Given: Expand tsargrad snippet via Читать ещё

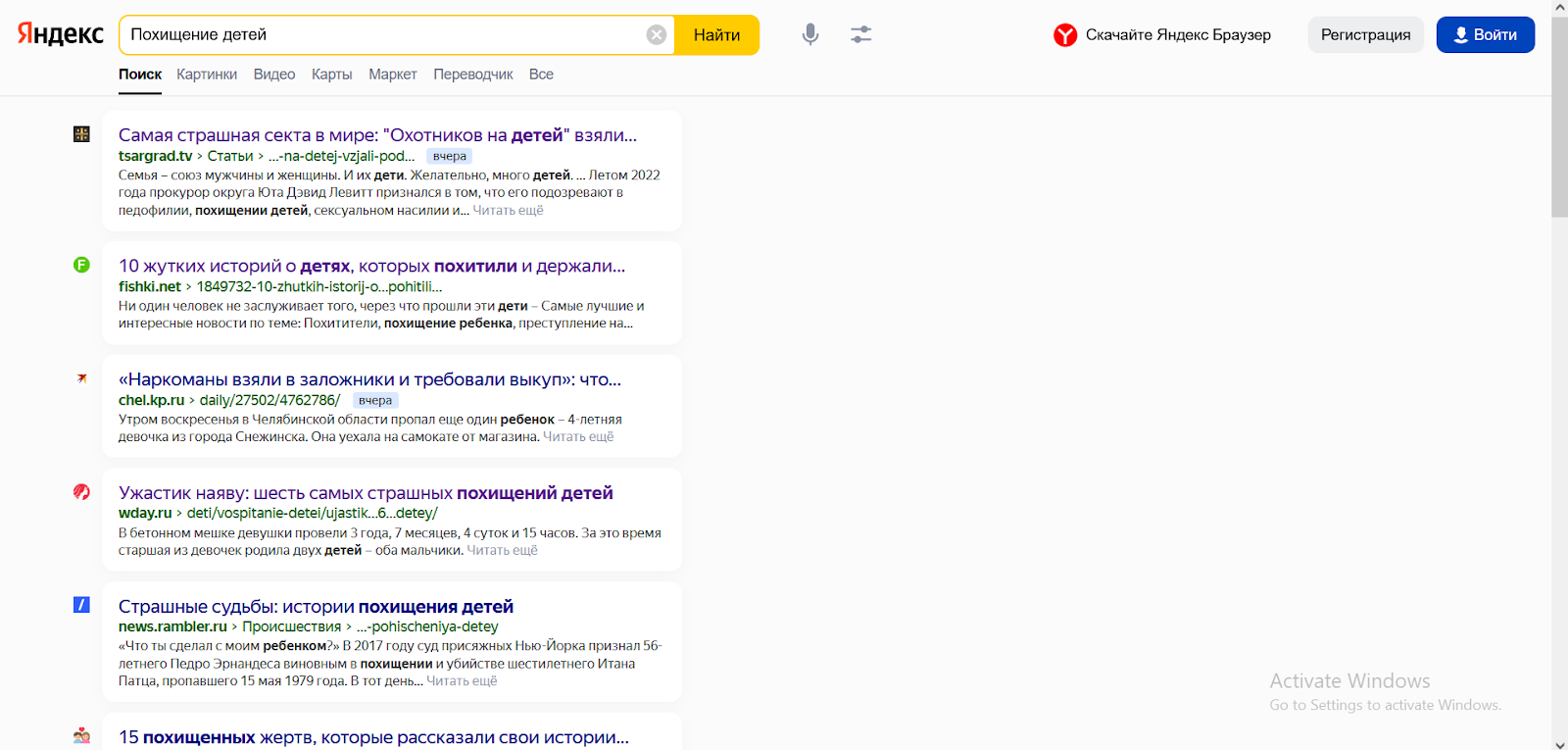Looking at the screenshot, I should pyautogui.click(x=508, y=211).
